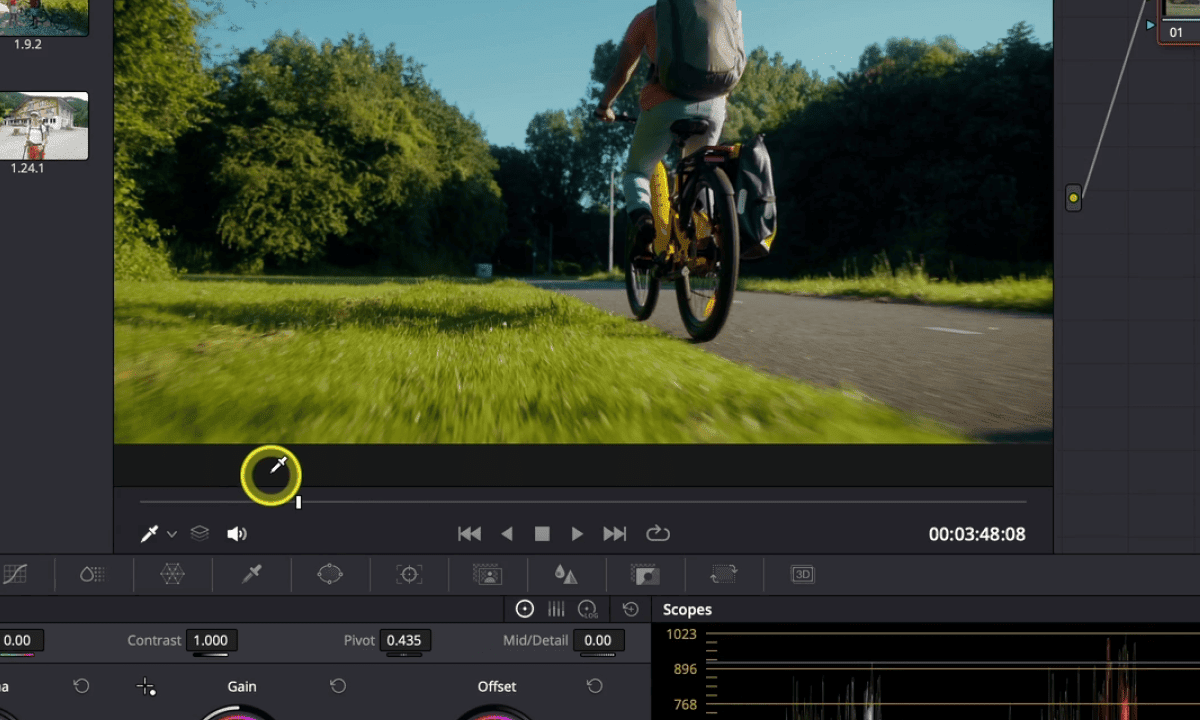Reset the Gain color wheel
1200x720 pixels.
pos(338,686)
